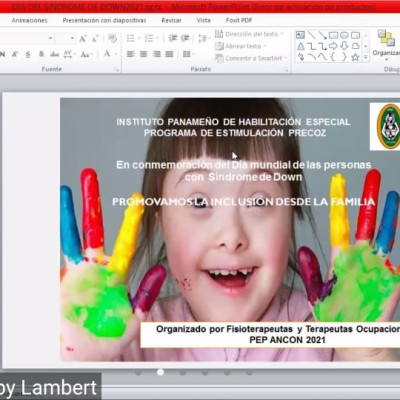The width and height of the screenshot is (400, 400).
Task: Select the right arrow block shape
Action: point(333,46)
